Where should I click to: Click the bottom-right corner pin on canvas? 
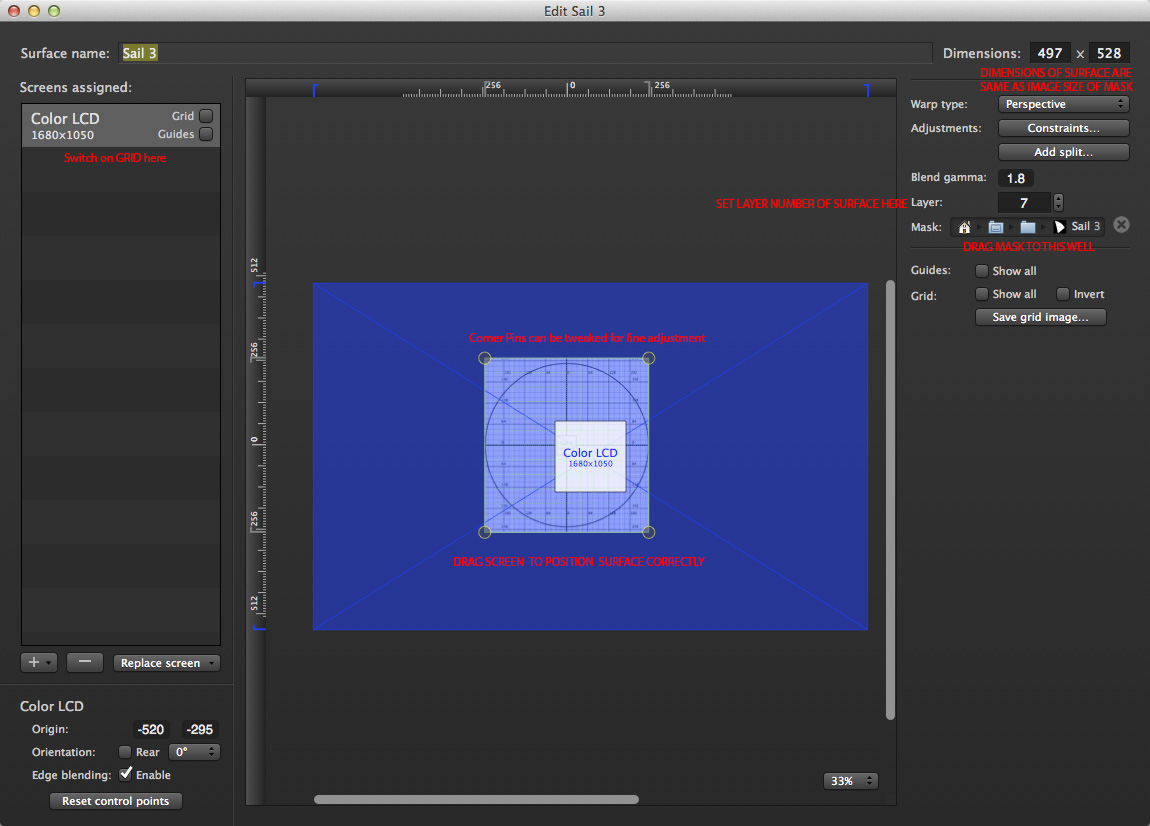(x=648, y=532)
